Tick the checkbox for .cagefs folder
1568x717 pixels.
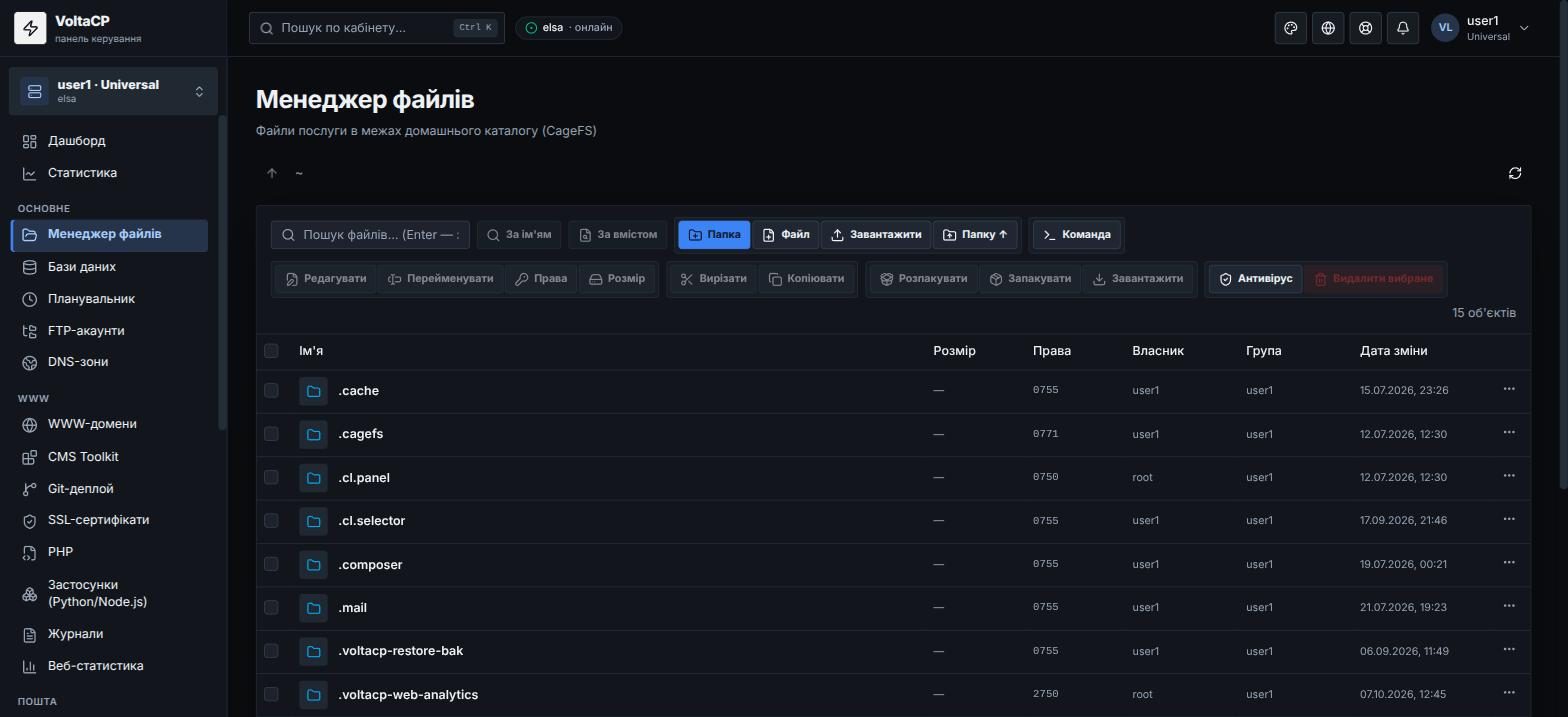[x=271, y=434]
